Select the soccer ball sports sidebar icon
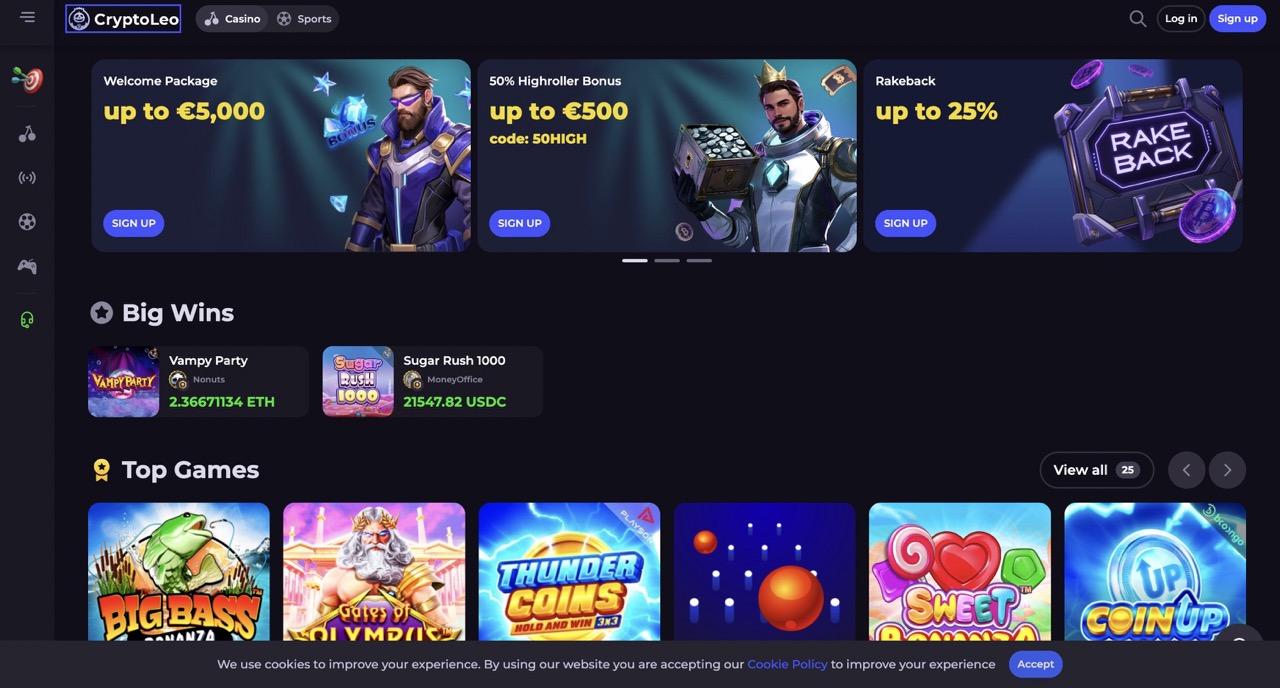Screen dimensions: 1280x688 point(27,222)
